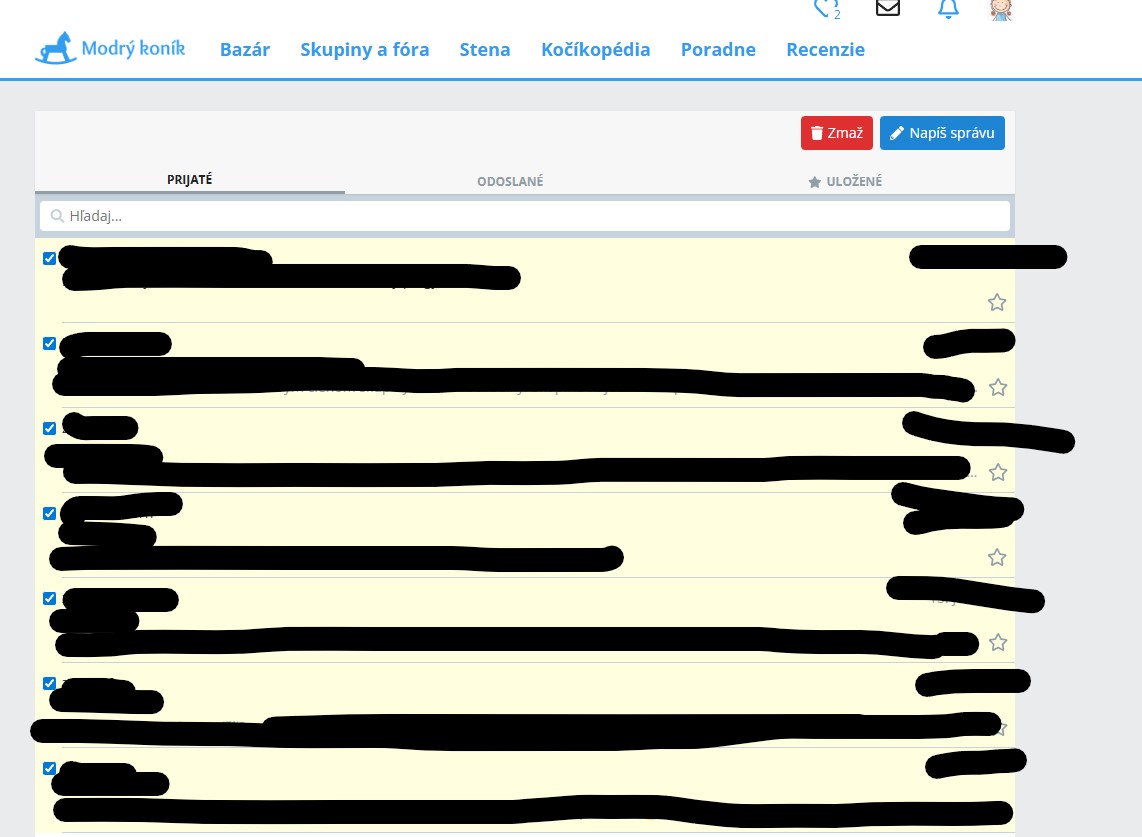The image size is (1142, 837).
Task: Go to Skupiny a fóra
Action: 365,50
